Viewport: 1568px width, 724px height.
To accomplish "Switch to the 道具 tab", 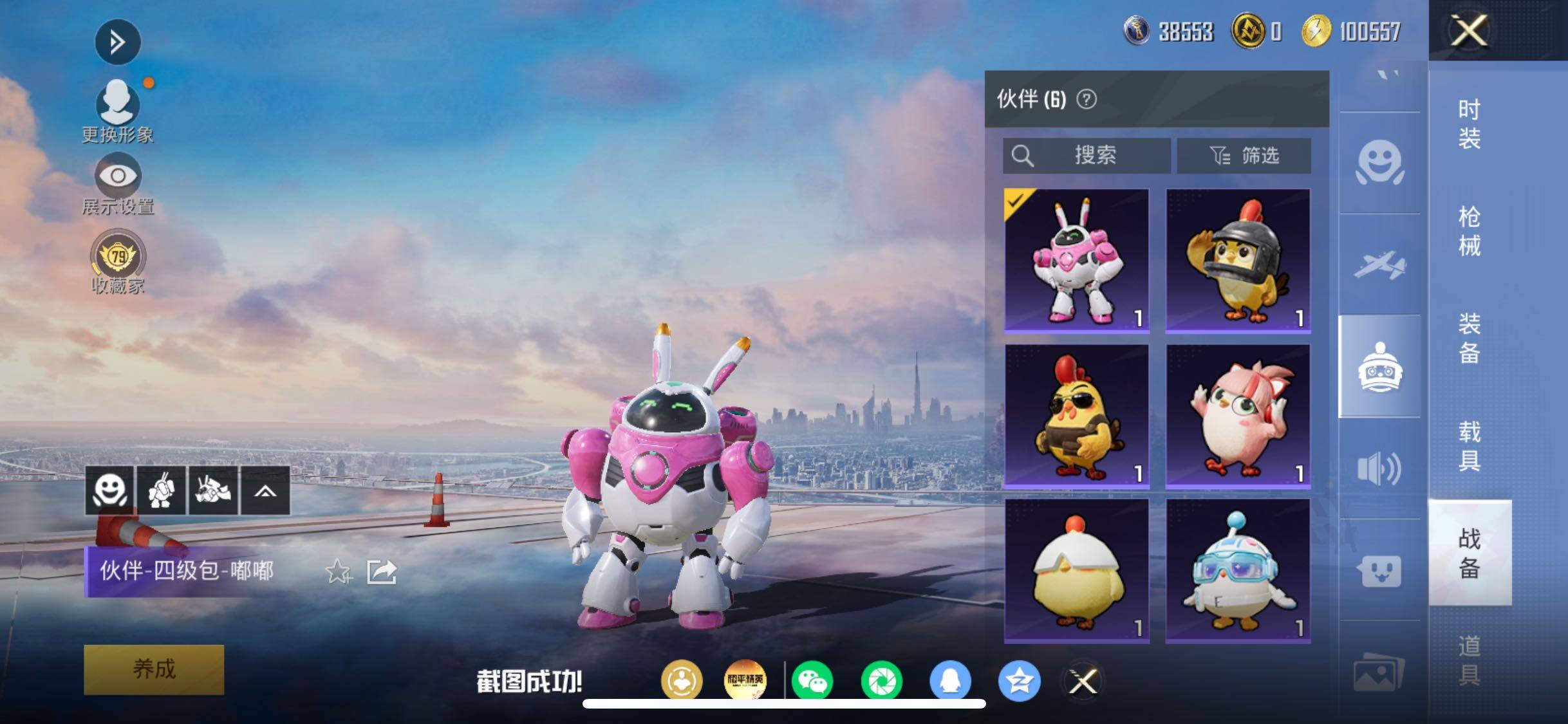I will pos(1470,660).
